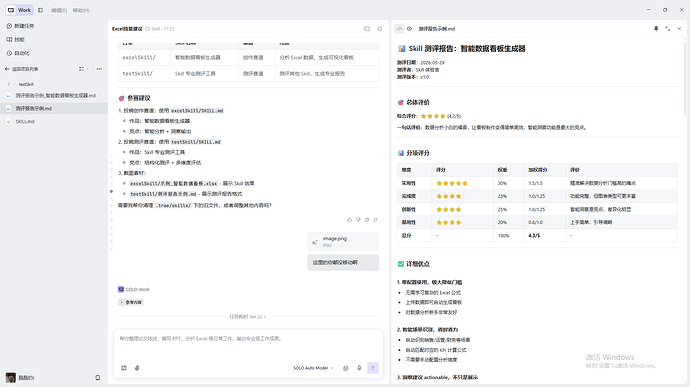Copy the assistant response
This screenshot has height=387, width=690.
pyautogui.click(x=367, y=220)
